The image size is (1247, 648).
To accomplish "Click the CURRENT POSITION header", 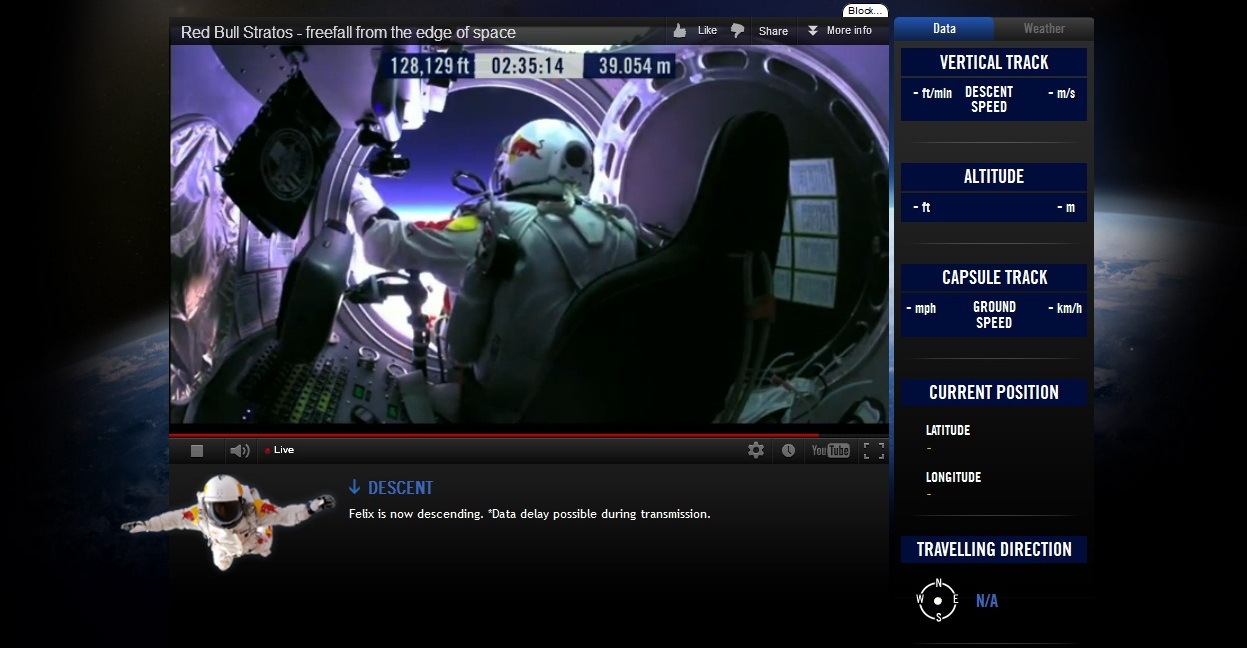I will click(x=994, y=392).
